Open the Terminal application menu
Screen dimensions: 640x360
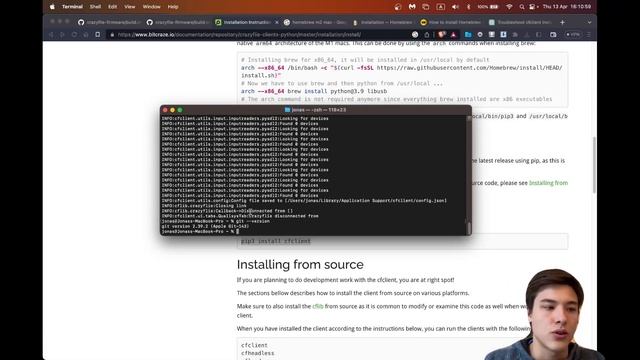pyautogui.click(x=72, y=7)
